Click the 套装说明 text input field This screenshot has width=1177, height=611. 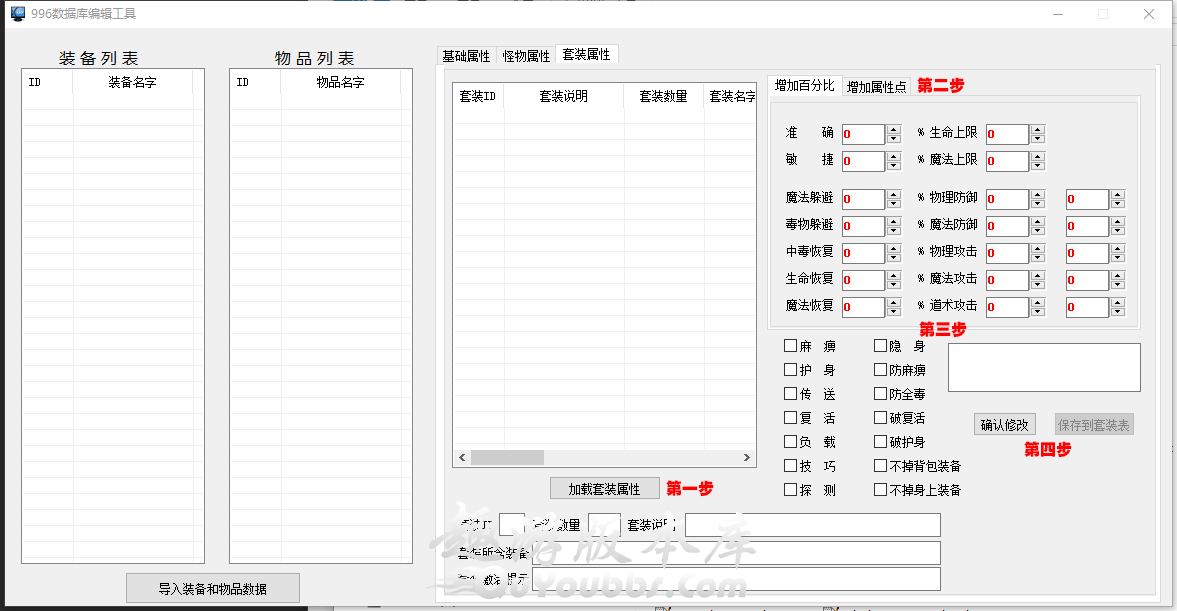pos(812,525)
